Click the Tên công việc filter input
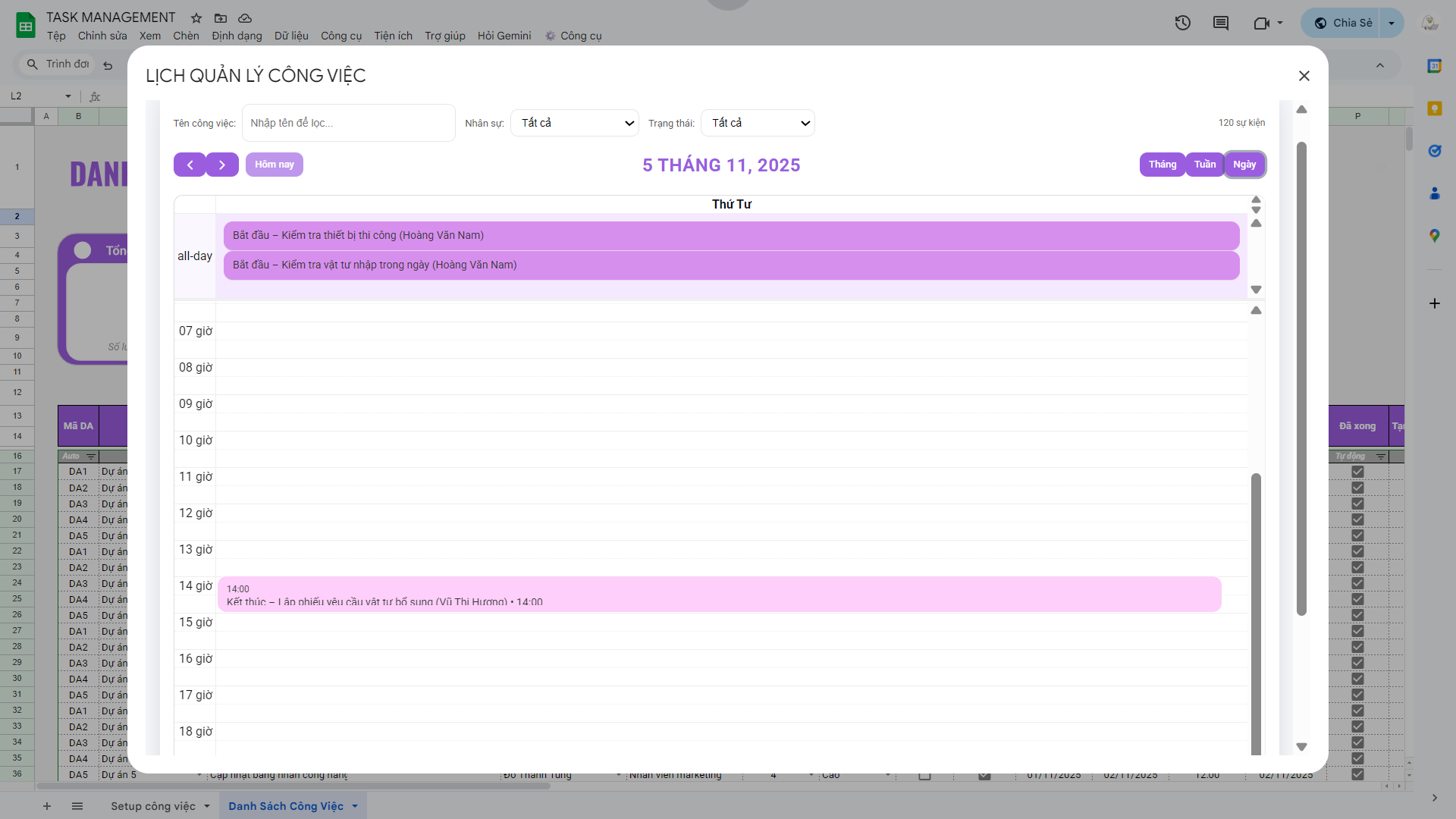 pos(348,123)
